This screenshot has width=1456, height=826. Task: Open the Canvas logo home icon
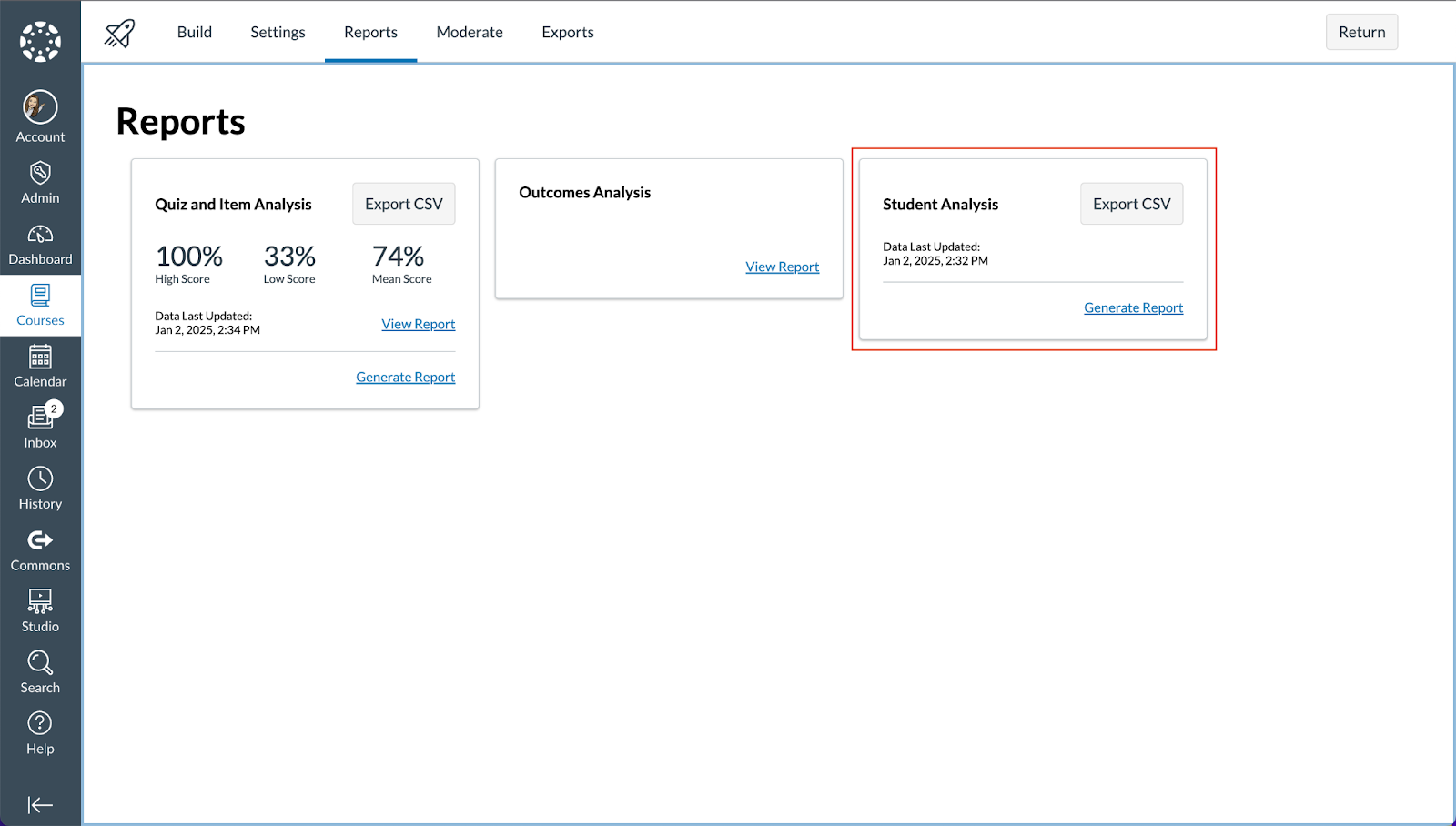coord(40,42)
